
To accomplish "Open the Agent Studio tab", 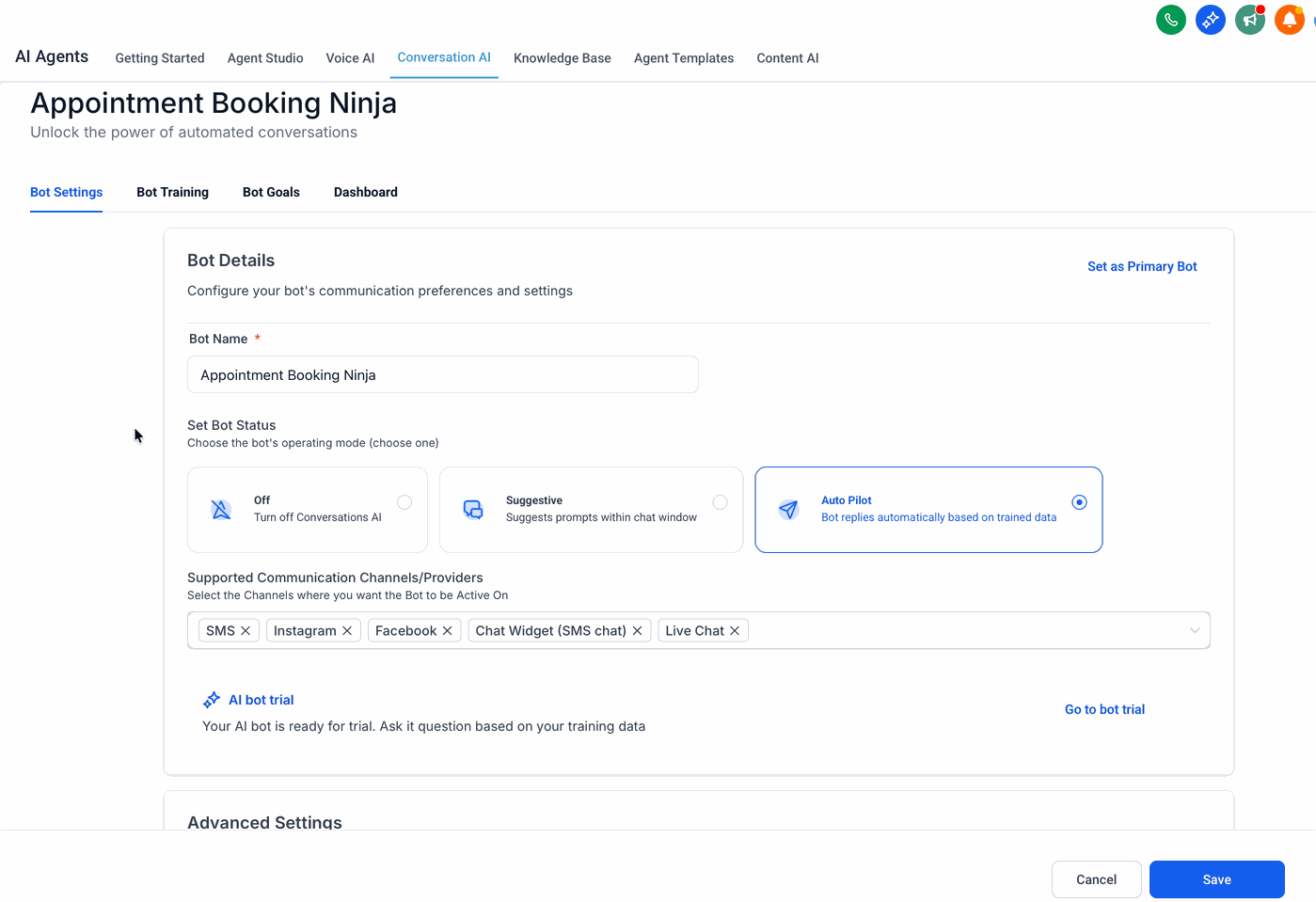I will pyautogui.click(x=265, y=58).
